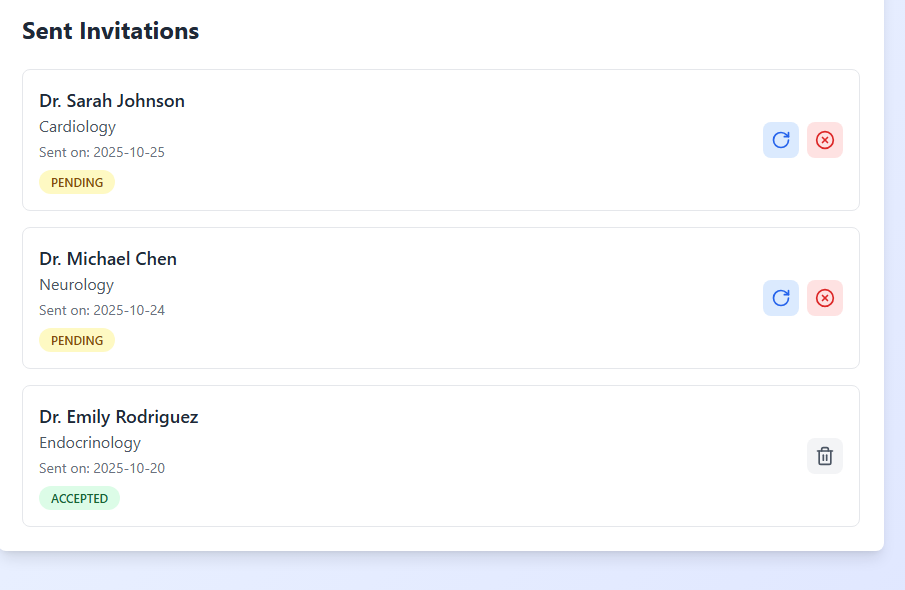Select the Neurology specialty text

coord(76,285)
